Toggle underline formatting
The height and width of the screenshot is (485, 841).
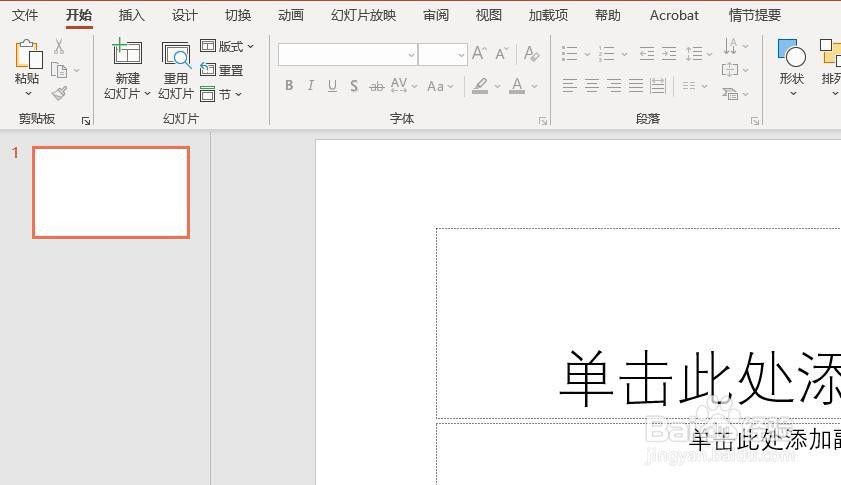[x=332, y=85]
